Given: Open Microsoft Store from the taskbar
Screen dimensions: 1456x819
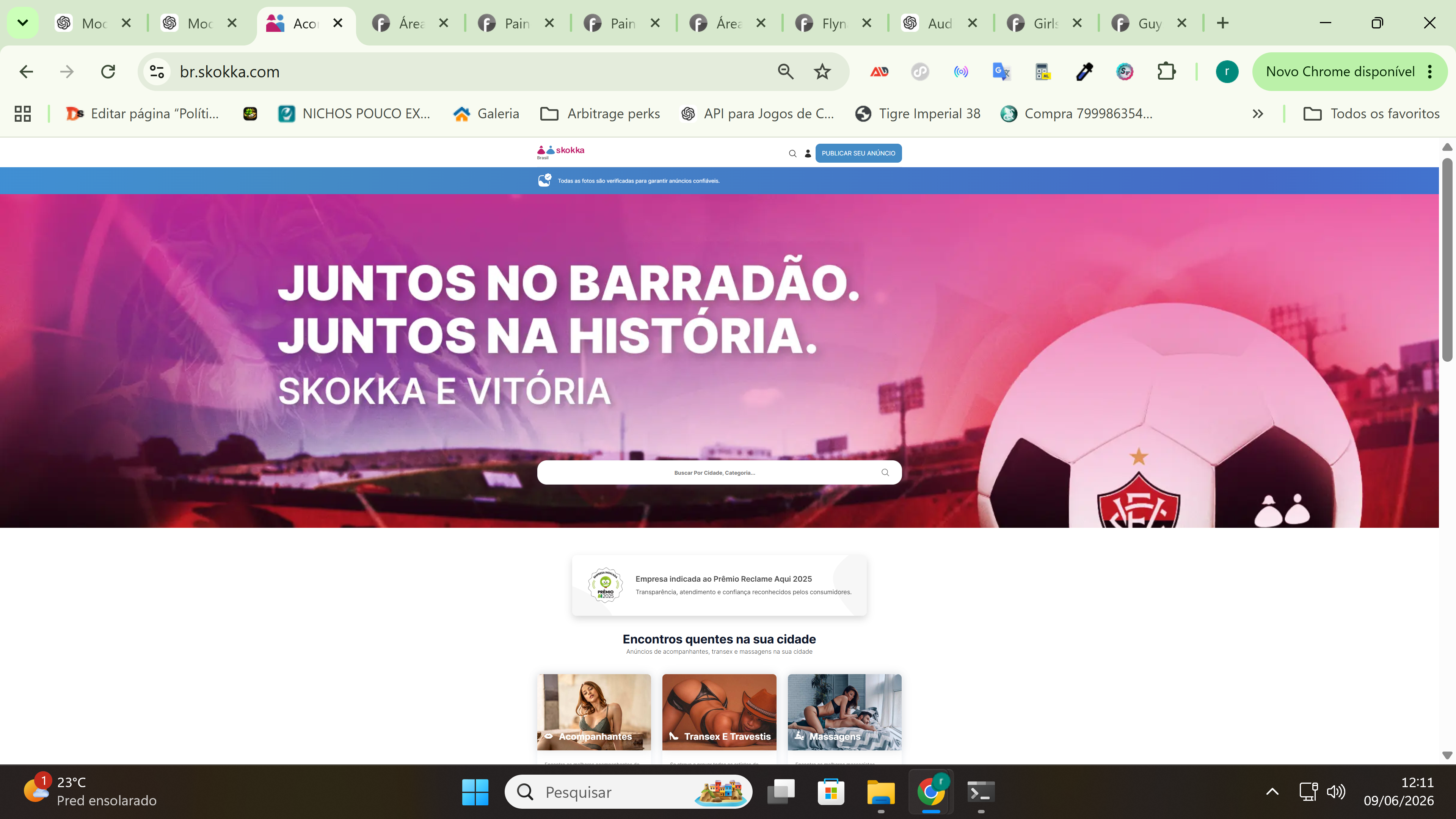Looking at the screenshot, I should 831,792.
